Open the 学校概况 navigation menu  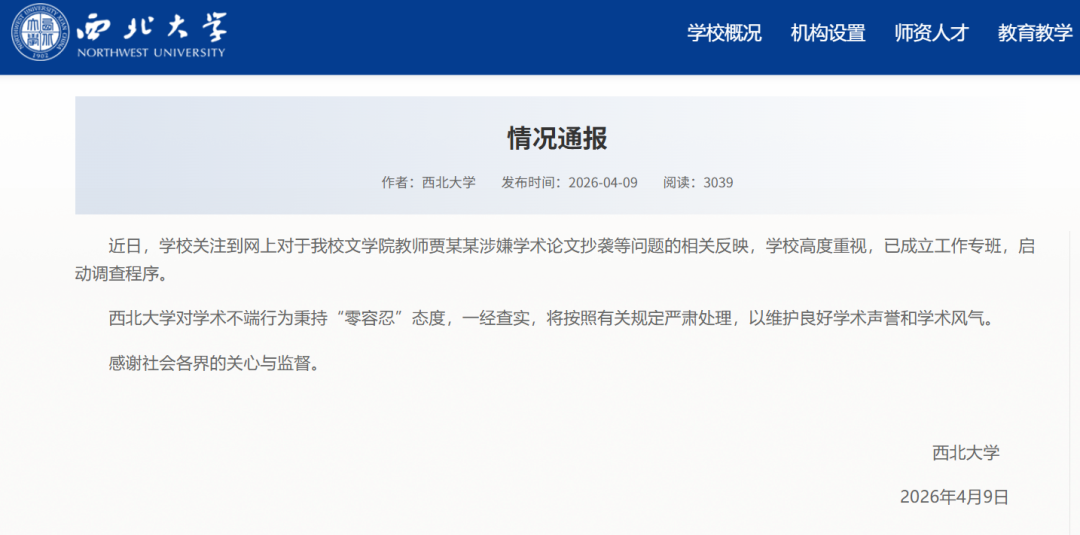click(724, 33)
